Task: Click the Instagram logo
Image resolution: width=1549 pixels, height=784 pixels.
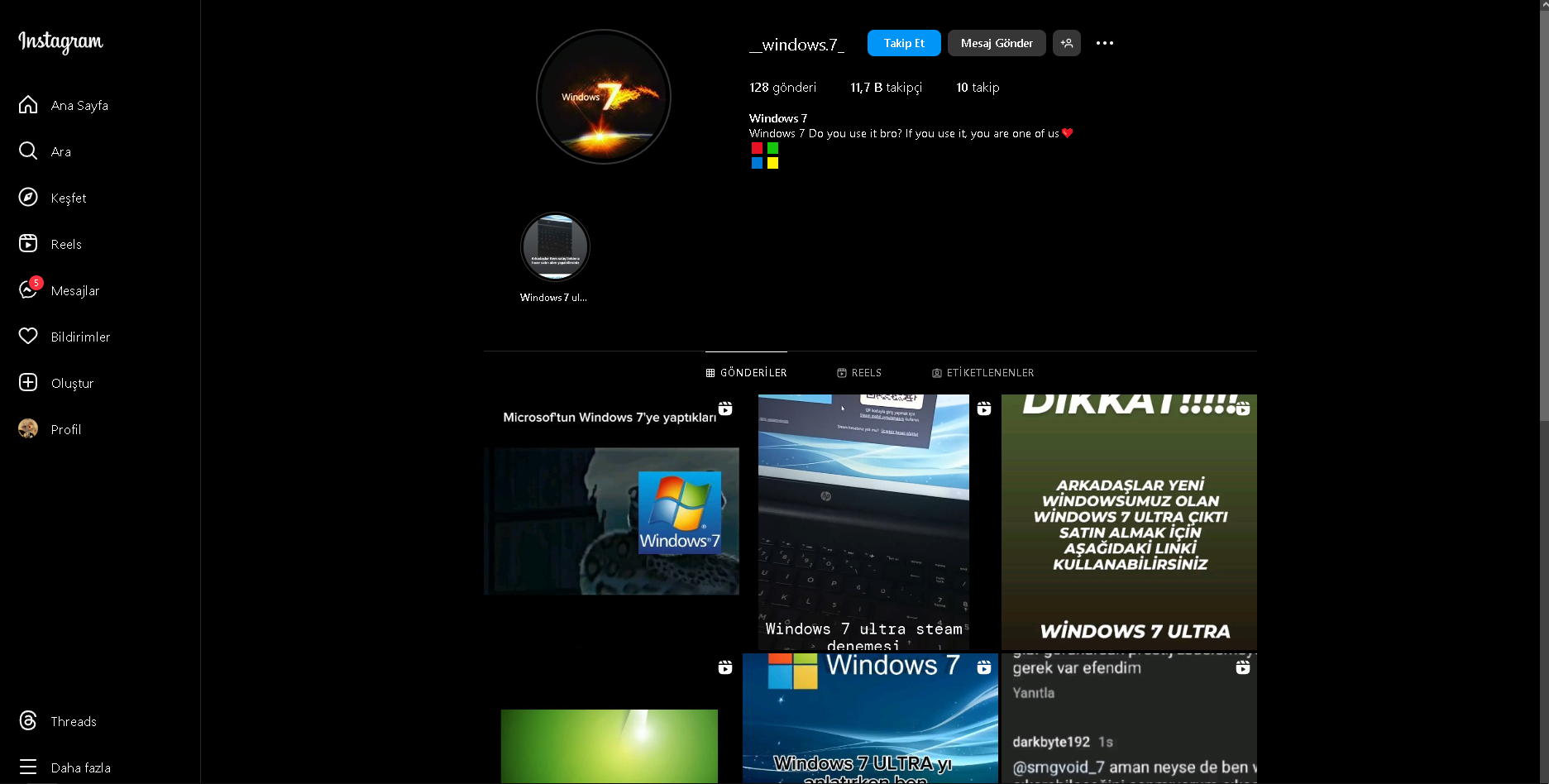Action: pos(60,41)
